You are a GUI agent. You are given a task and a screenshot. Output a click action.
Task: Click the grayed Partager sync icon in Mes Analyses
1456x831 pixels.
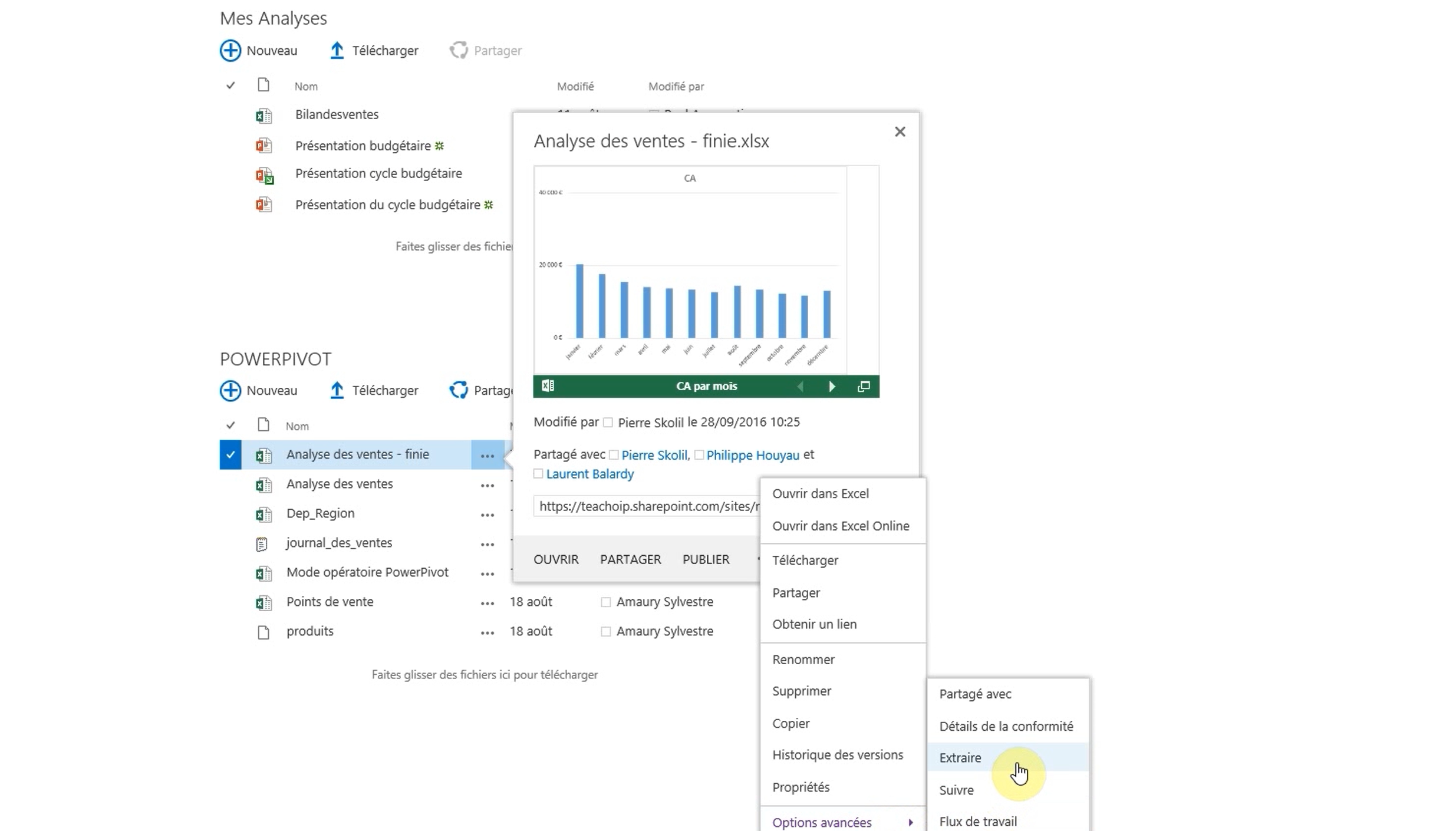tap(459, 50)
